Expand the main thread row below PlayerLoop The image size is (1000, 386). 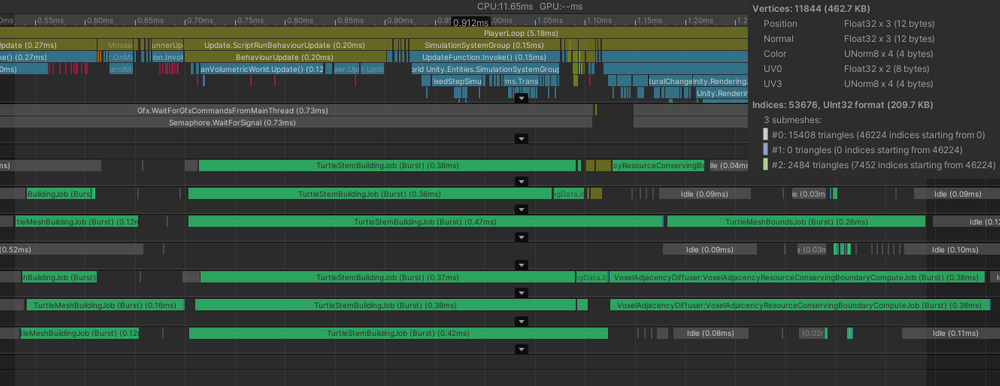[x=521, y=98]
